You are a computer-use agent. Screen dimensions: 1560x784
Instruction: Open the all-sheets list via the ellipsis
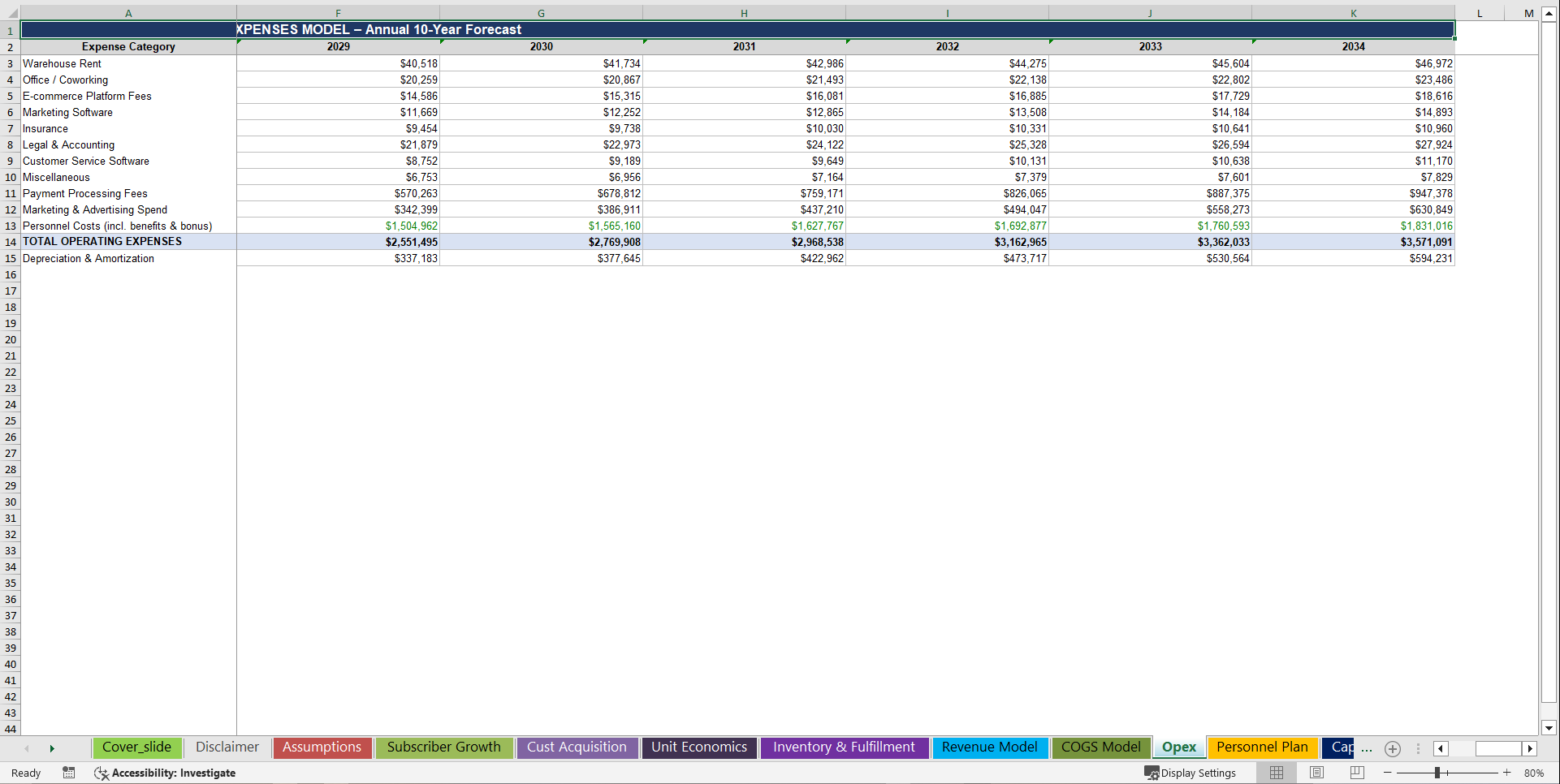pos(1366,748)
